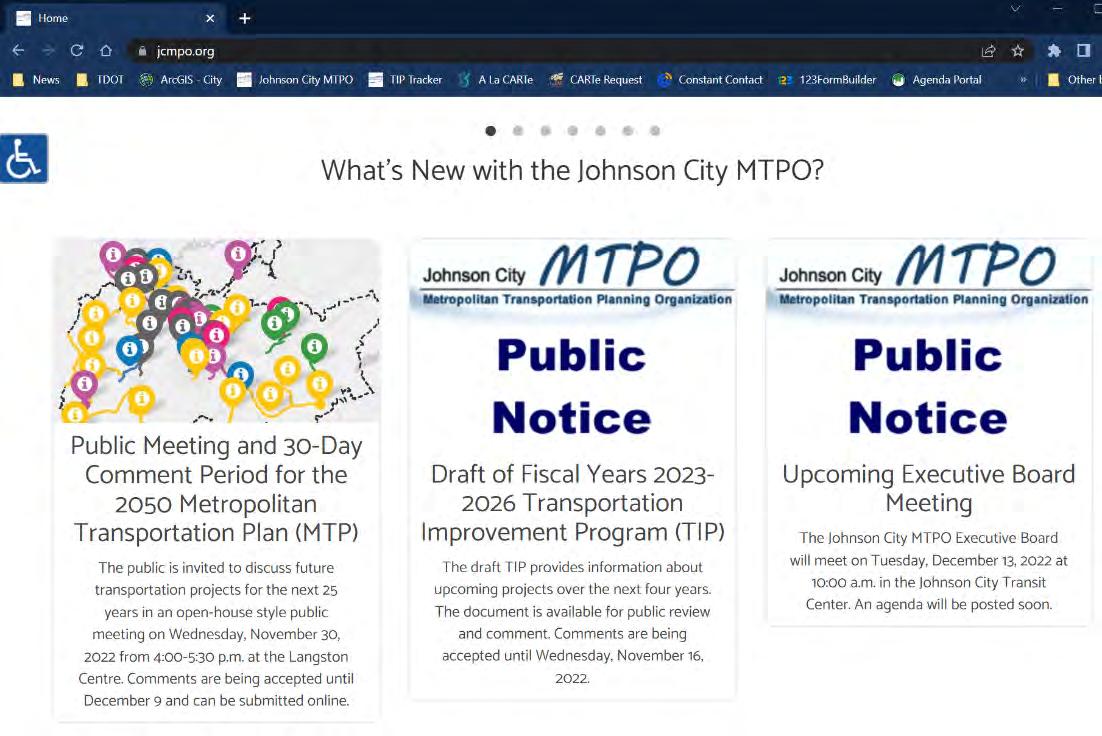
Task: Open Draft of Fiscal Years 2023-2026 TIP heading
Action: (572, 503)
